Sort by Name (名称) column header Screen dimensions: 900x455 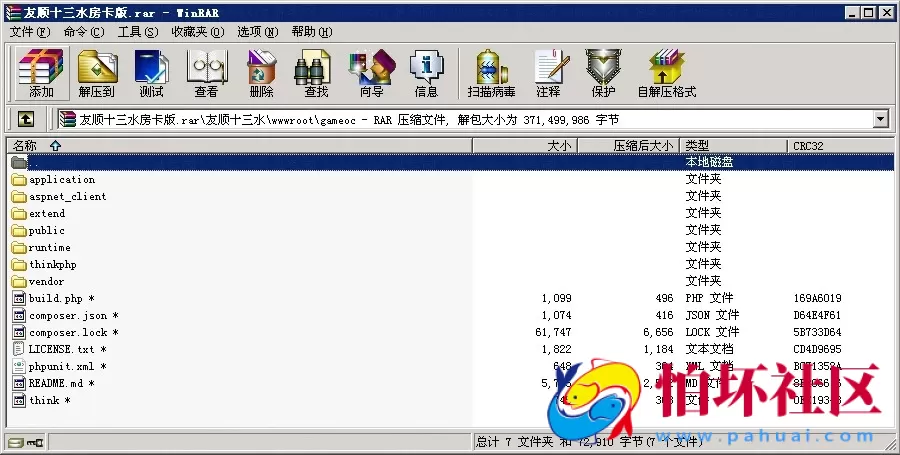pos(239,146)
